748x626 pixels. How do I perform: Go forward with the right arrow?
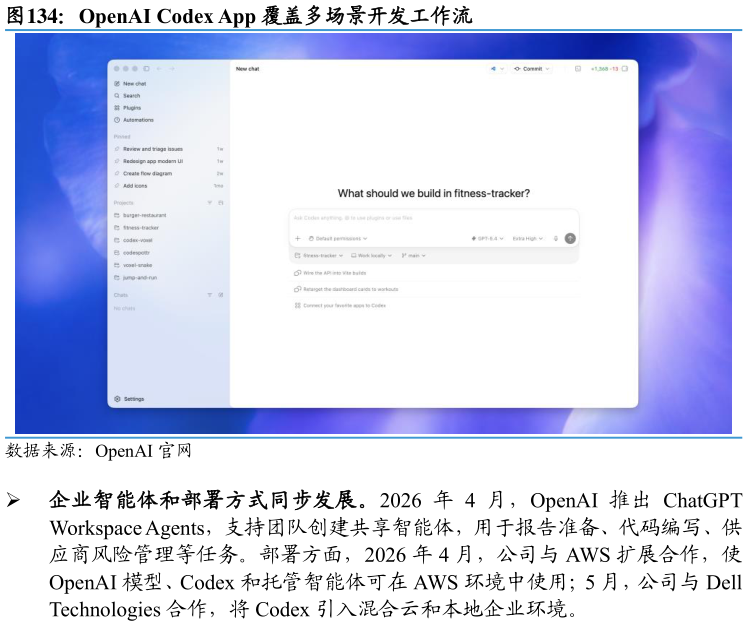tap(172, 69)
